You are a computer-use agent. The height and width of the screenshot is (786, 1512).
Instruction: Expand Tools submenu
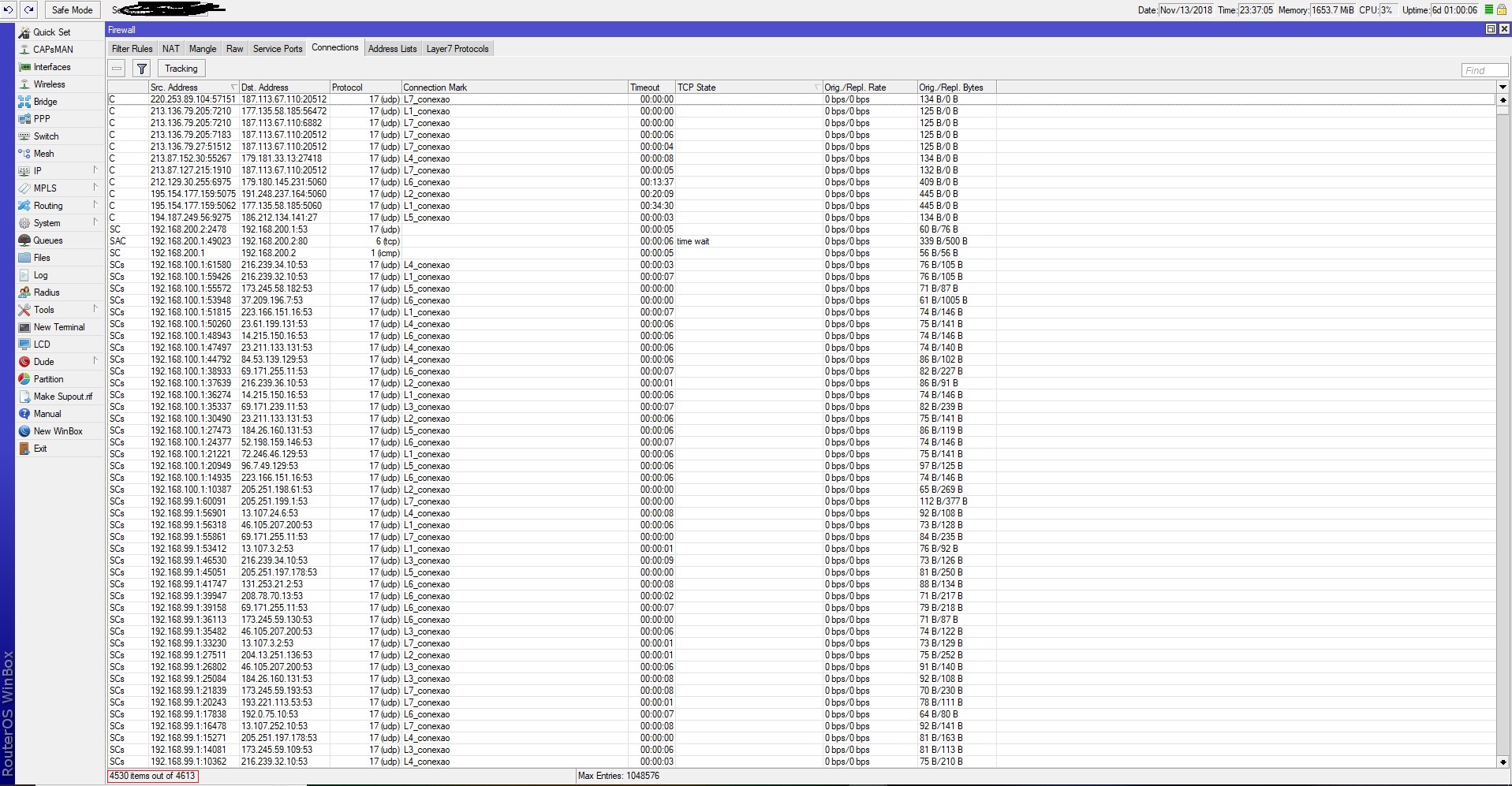(x=95, y=309)
